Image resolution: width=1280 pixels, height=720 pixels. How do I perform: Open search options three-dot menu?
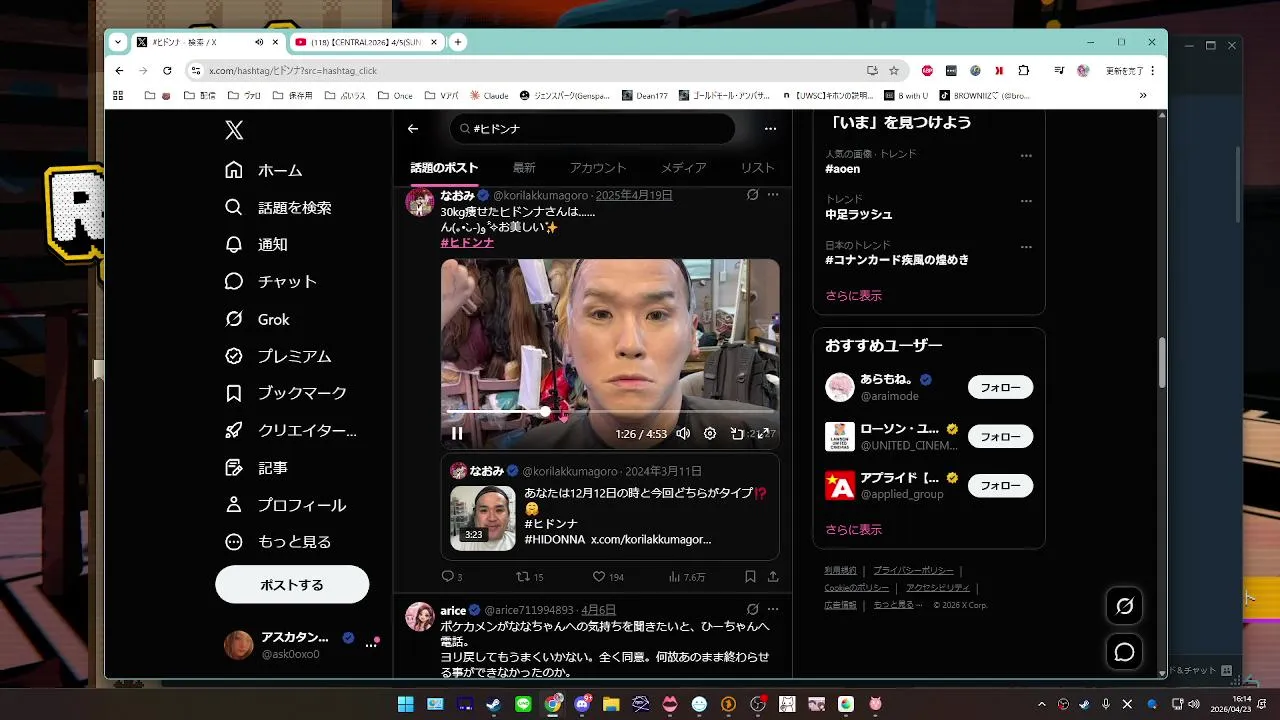(770, 128)
